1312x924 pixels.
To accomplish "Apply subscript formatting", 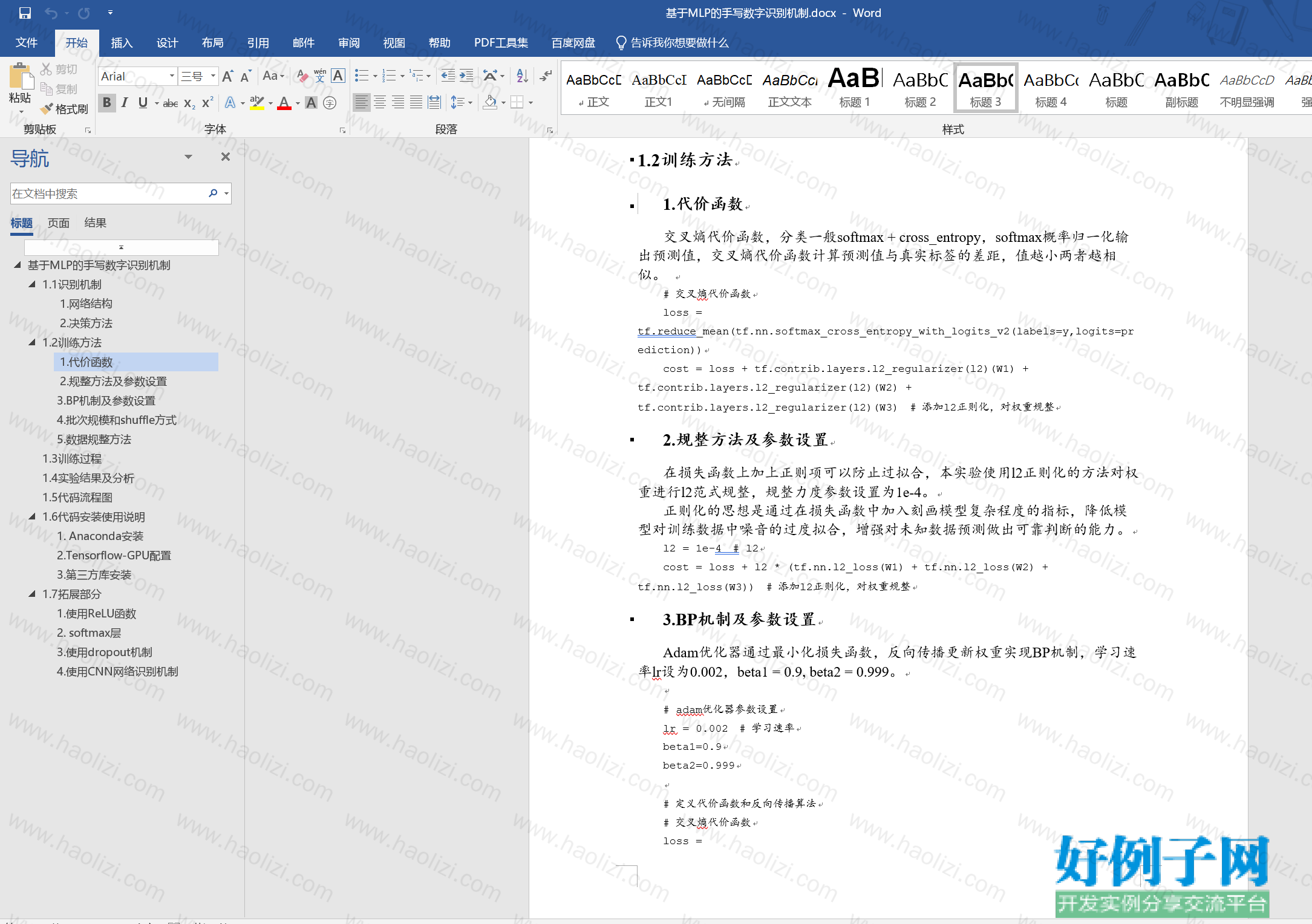I will [189, 103].
